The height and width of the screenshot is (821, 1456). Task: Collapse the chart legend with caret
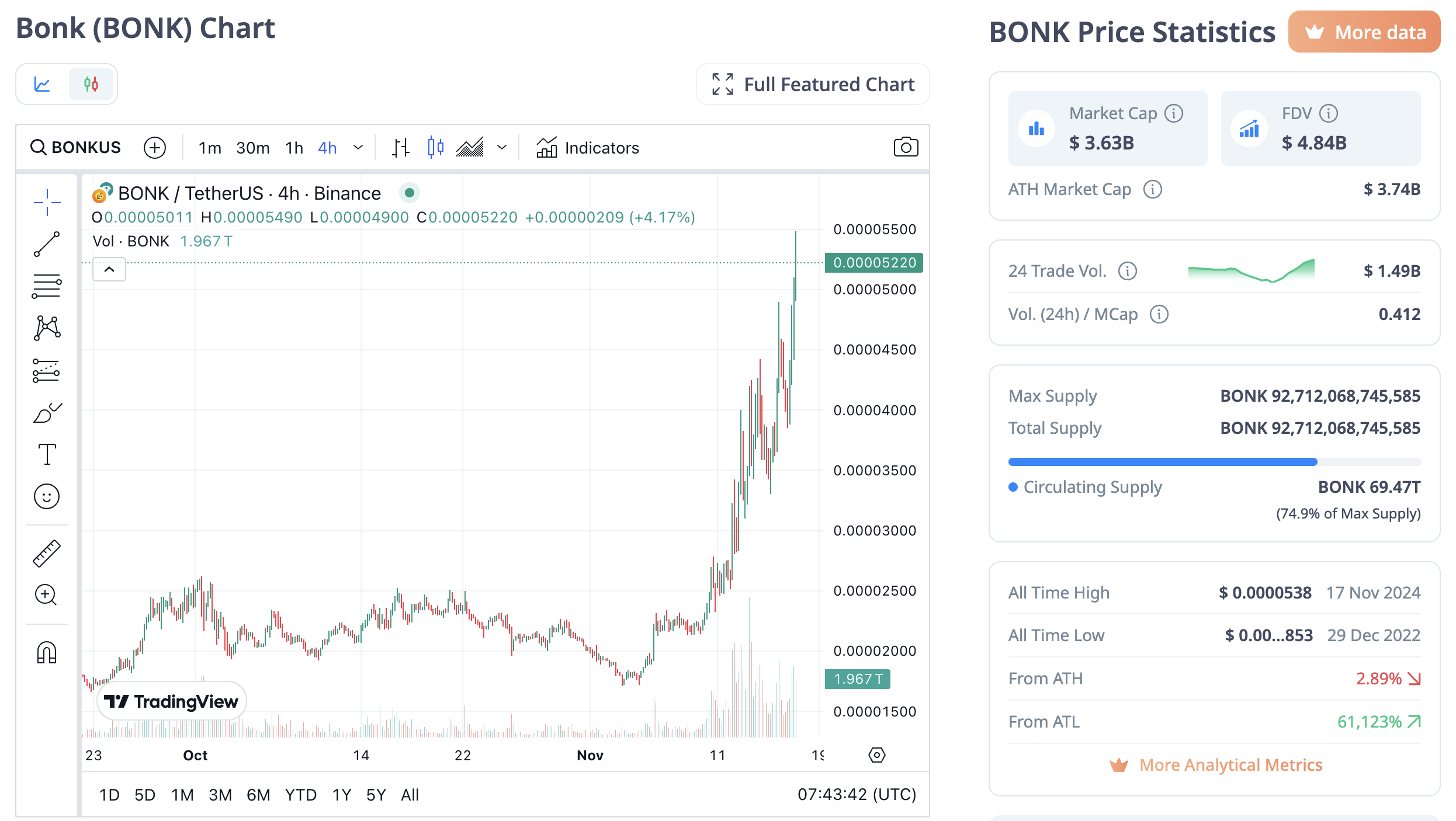click(x=109, y=269)
